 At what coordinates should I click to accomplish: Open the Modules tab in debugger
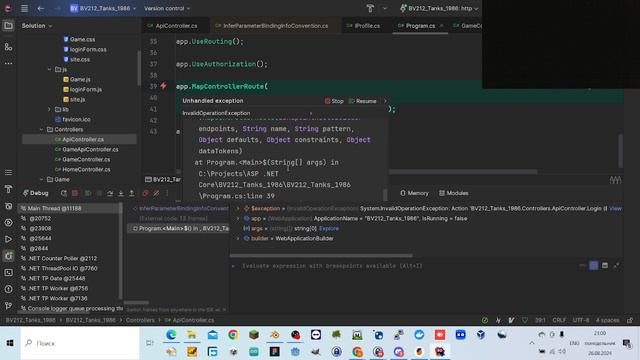tap(453, 193)
